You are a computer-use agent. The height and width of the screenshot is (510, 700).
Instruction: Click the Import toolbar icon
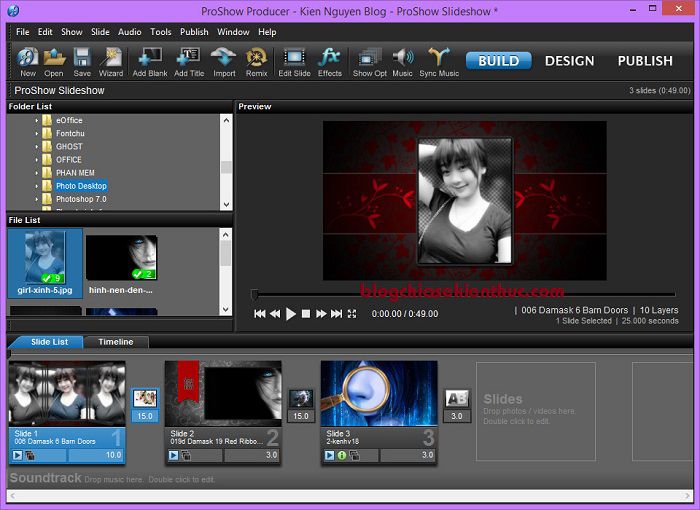point(224,62)
